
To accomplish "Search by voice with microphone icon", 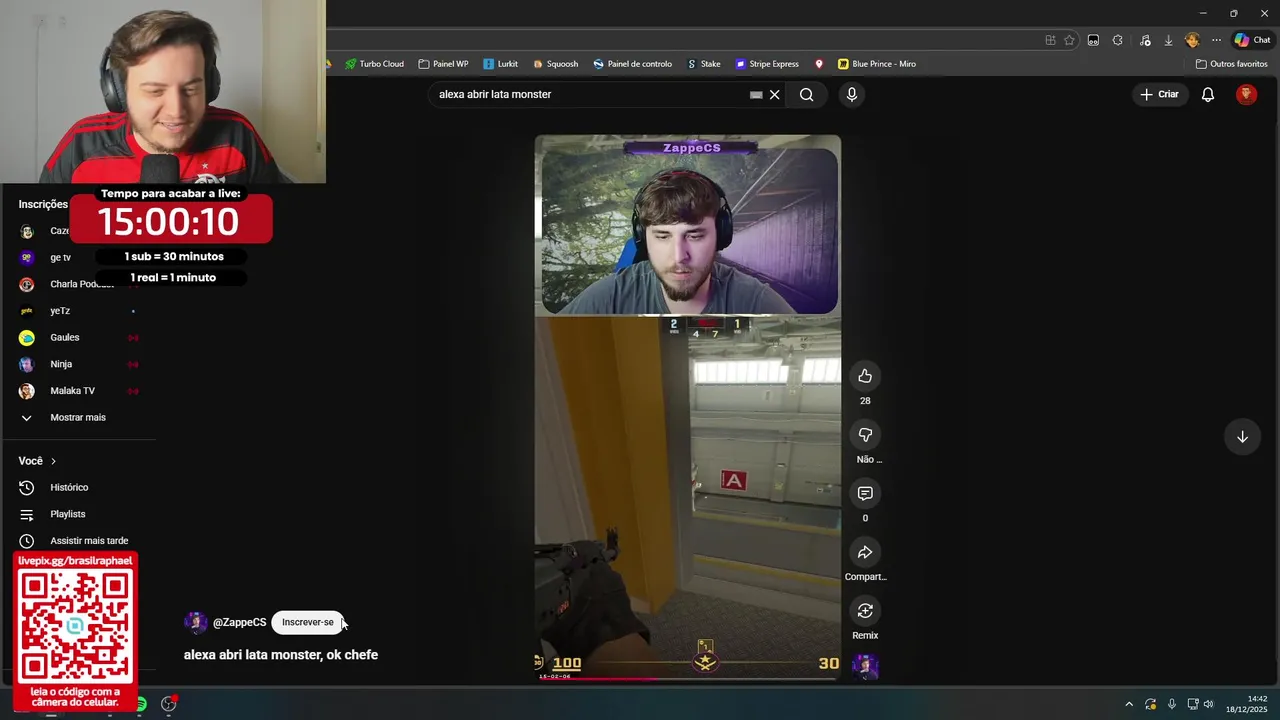I will pyautogui.click(x=852, y=94).
